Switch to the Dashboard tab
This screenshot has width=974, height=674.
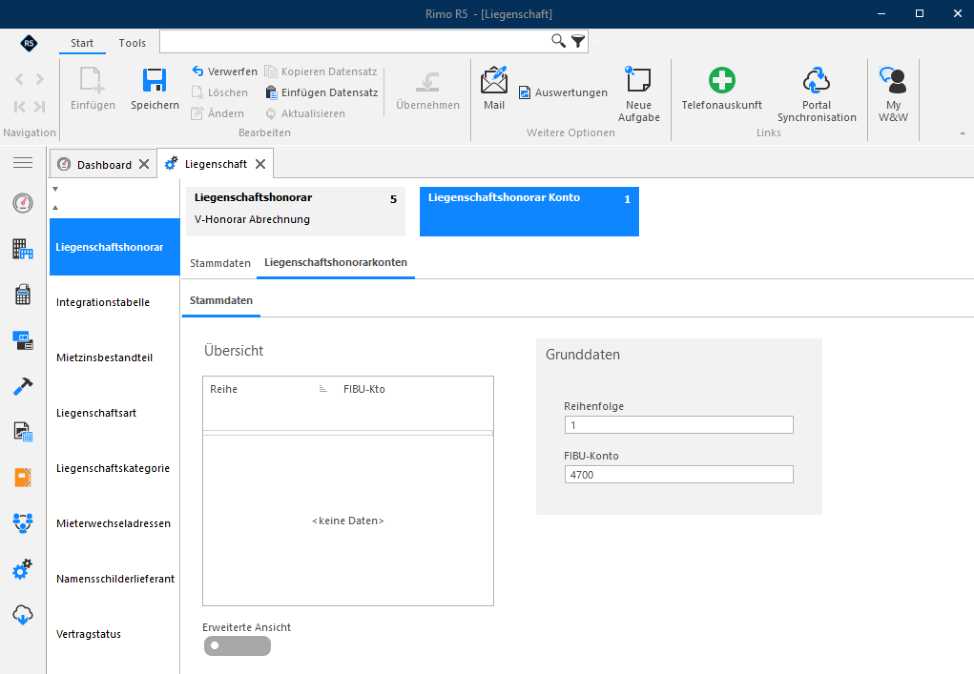point(104,165)
